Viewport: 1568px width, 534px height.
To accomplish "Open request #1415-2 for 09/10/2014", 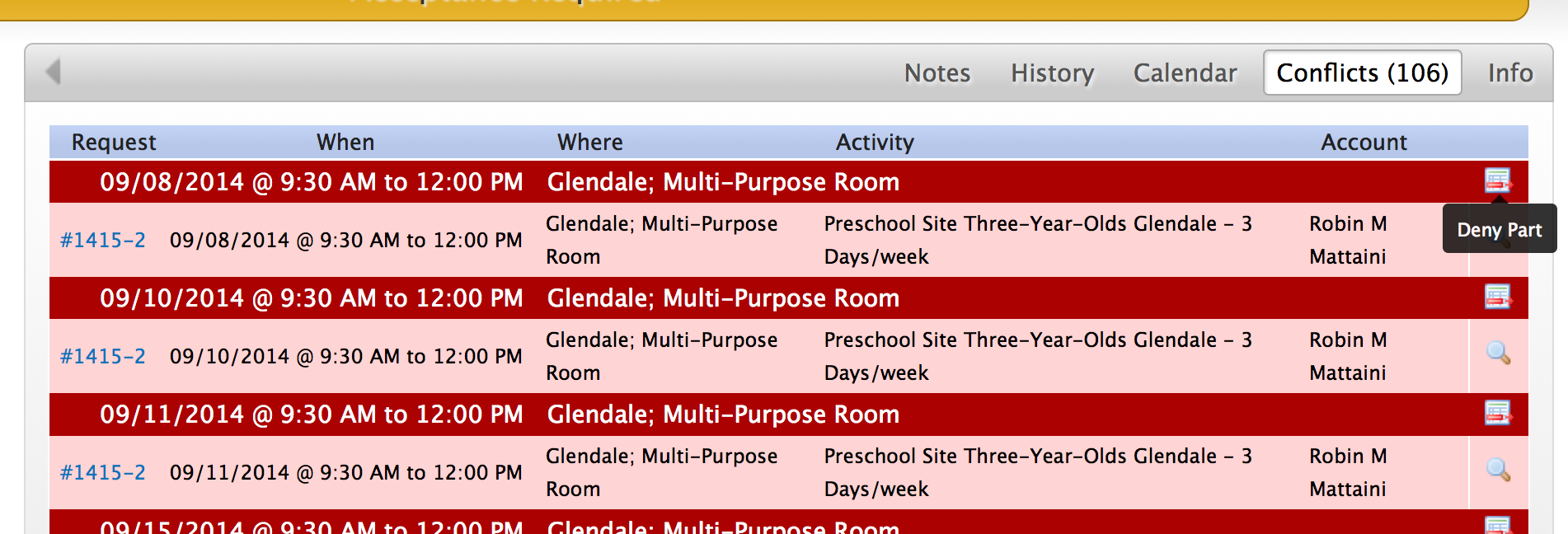I will [103, 356].
